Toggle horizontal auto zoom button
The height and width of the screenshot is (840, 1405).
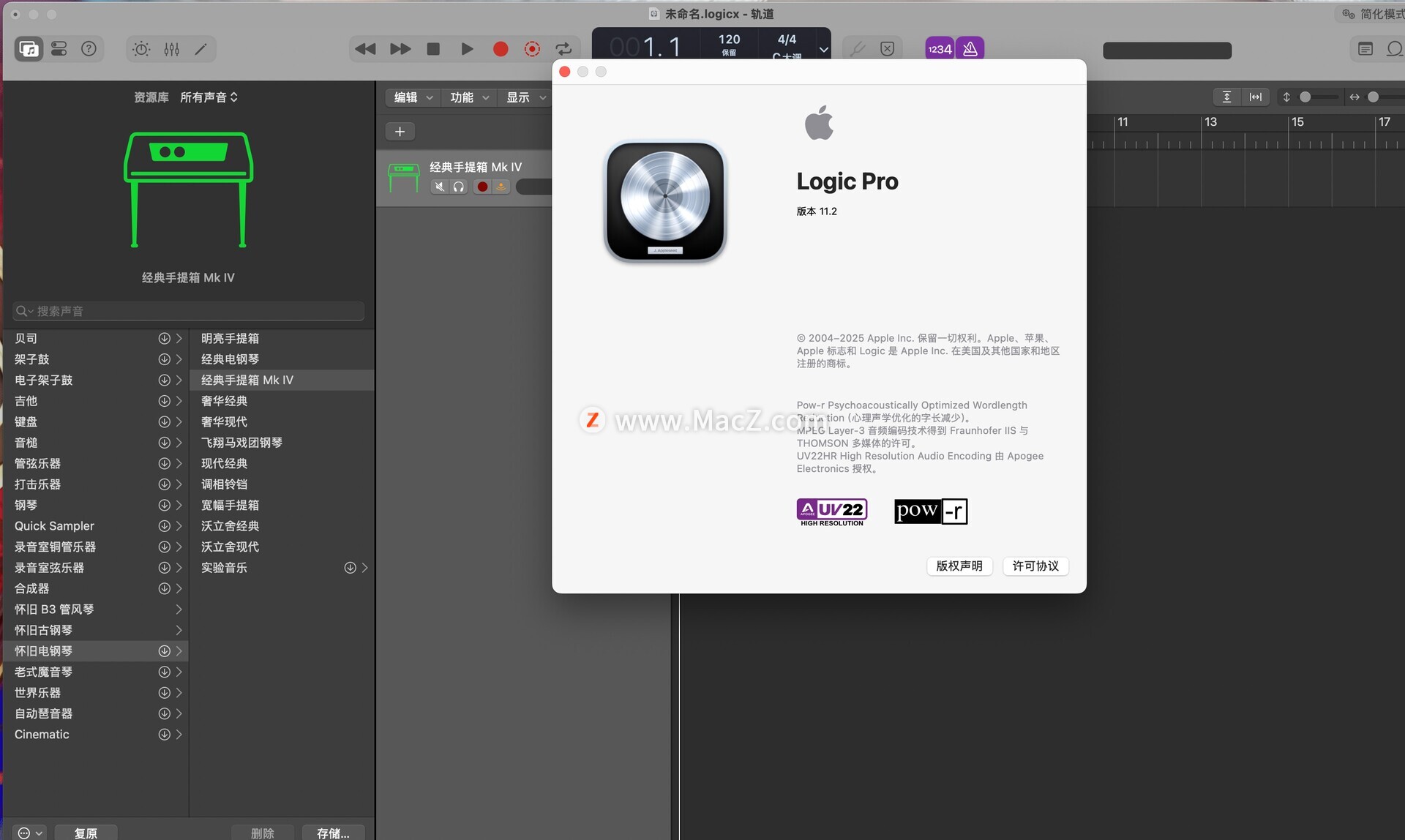tap(1256, 97)
